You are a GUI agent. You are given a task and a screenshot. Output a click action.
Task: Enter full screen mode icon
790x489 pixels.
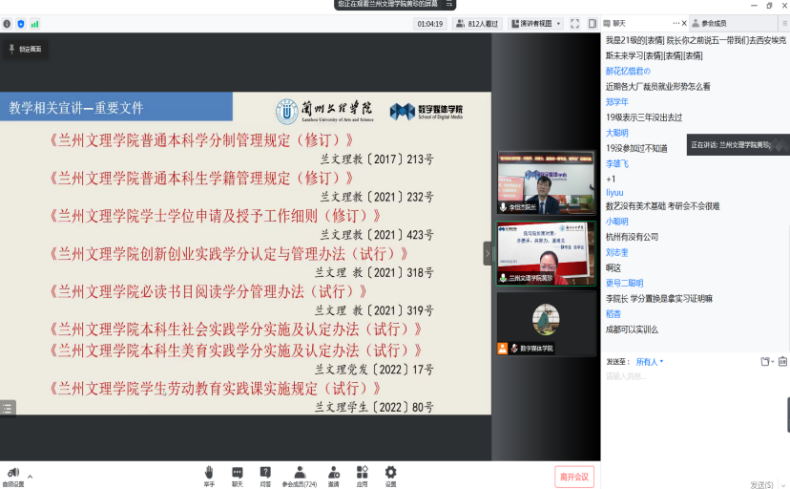coord(575,23)
